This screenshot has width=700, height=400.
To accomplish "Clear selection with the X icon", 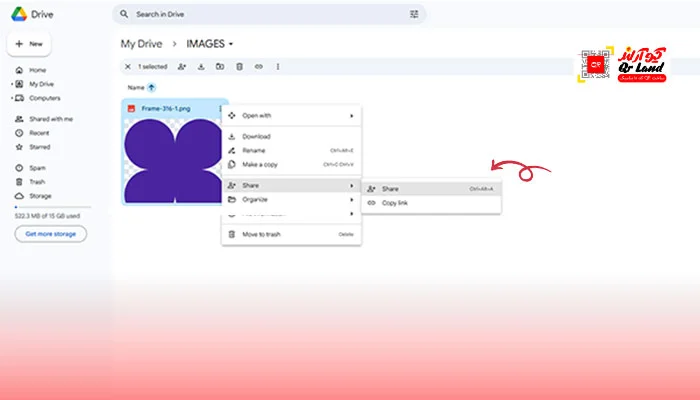I will click(127, 67).
